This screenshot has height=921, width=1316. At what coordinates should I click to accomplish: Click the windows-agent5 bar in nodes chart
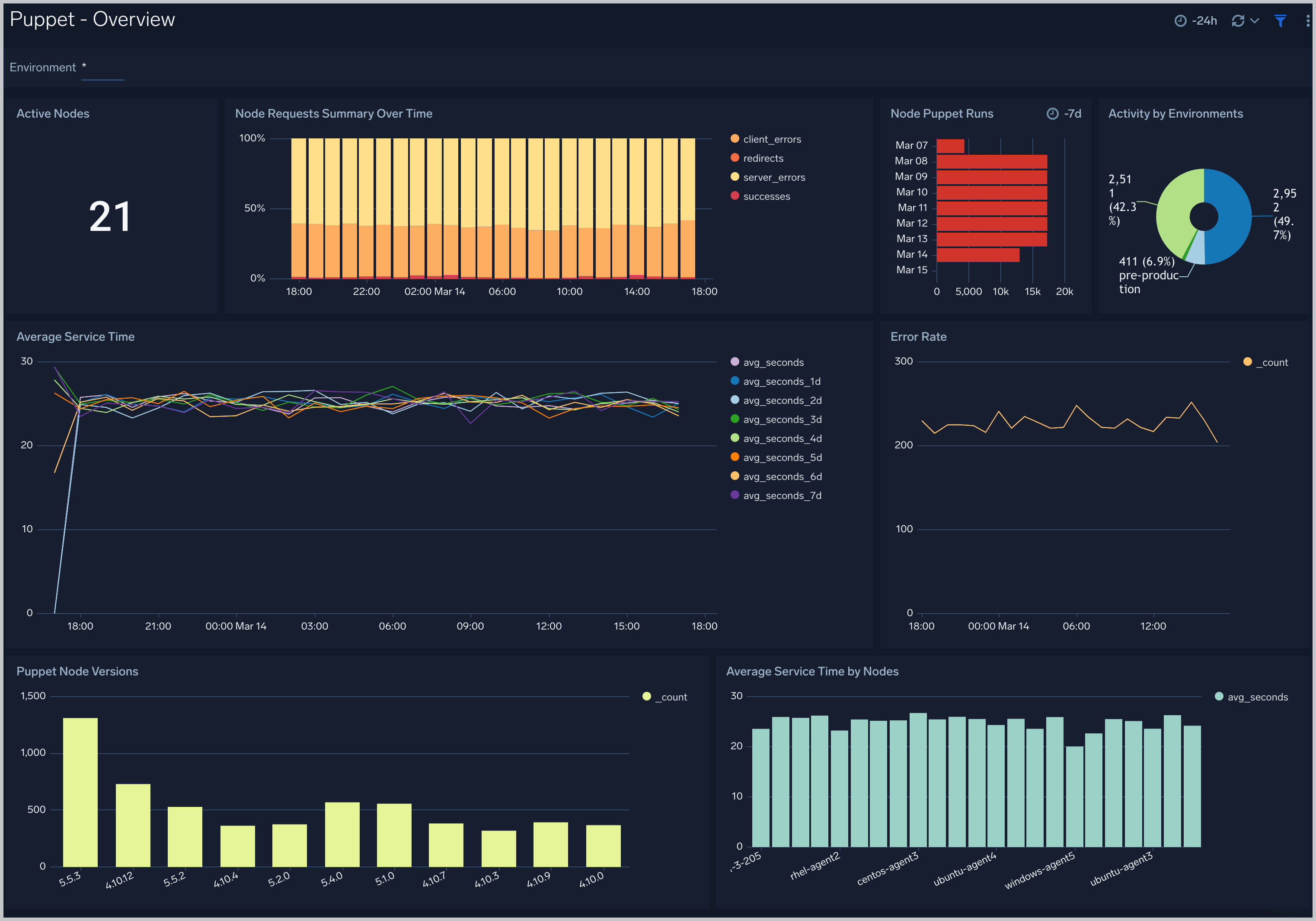(1075, 796)
